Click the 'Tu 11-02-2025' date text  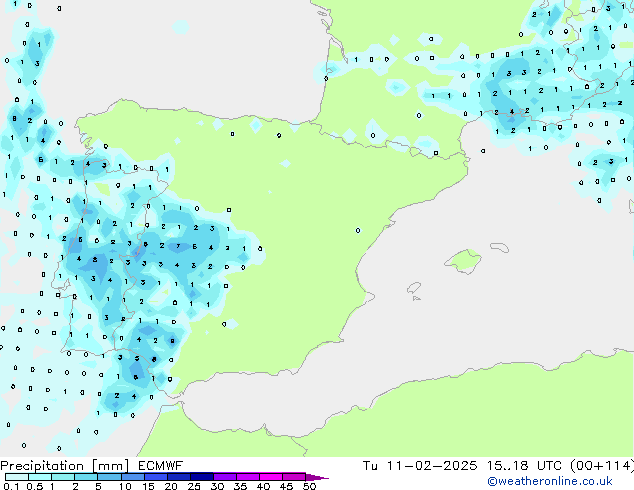pos(420,466)
